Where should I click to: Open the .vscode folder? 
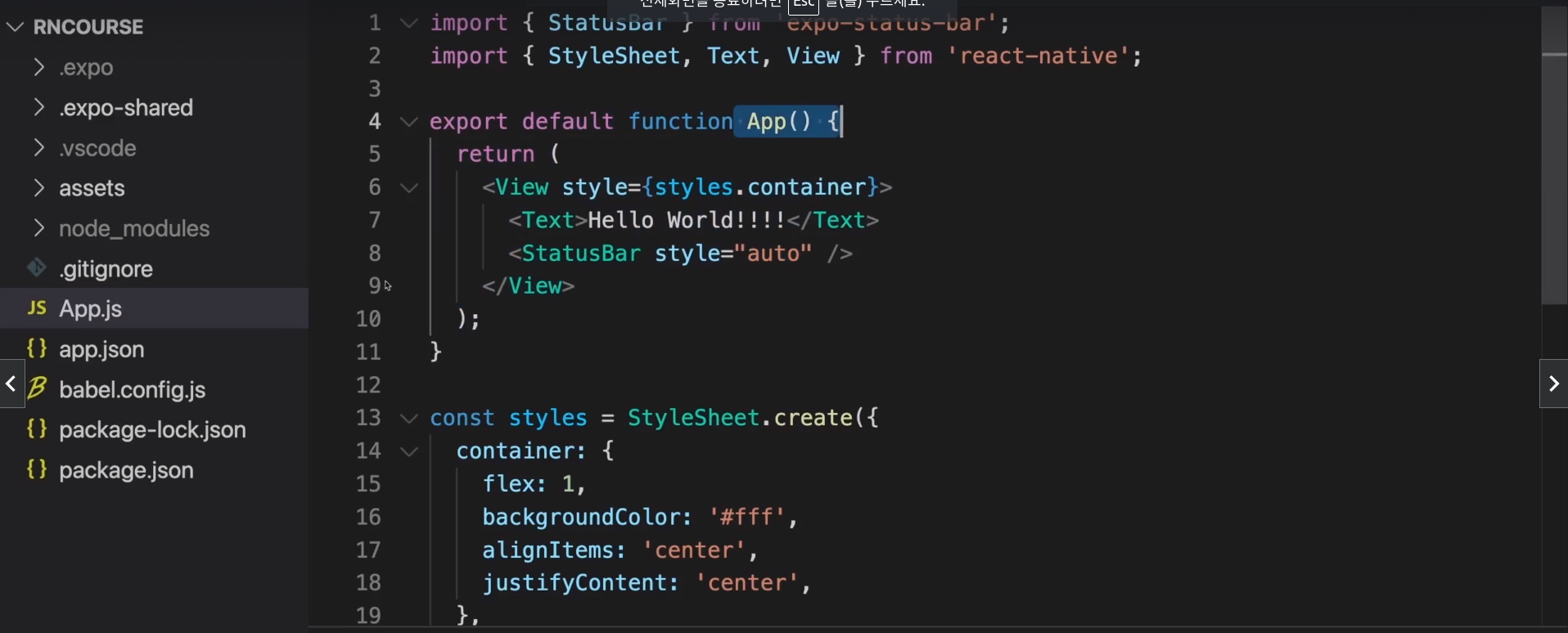(97, 148)
